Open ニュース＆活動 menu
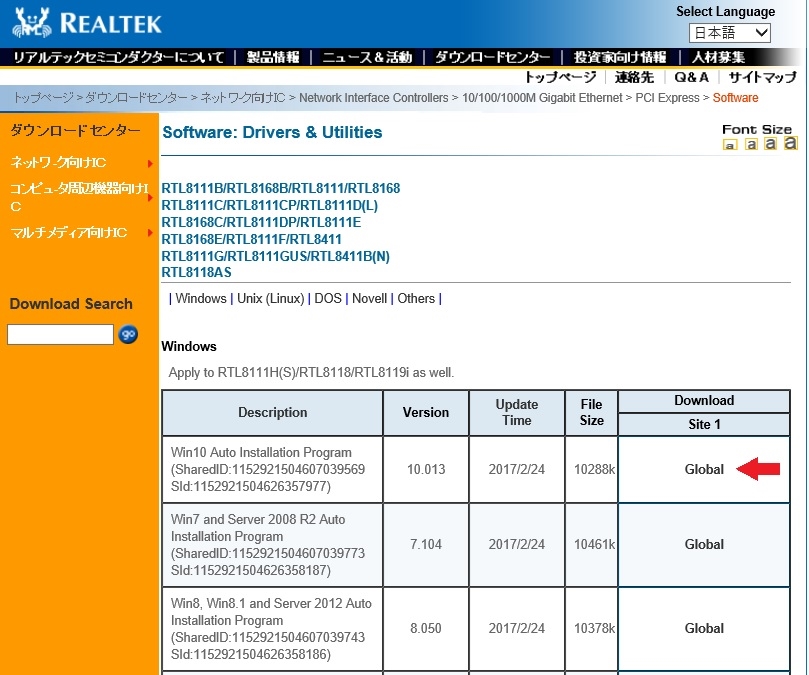The height and width of the screenshot is (675, 809). click(367, 57)
